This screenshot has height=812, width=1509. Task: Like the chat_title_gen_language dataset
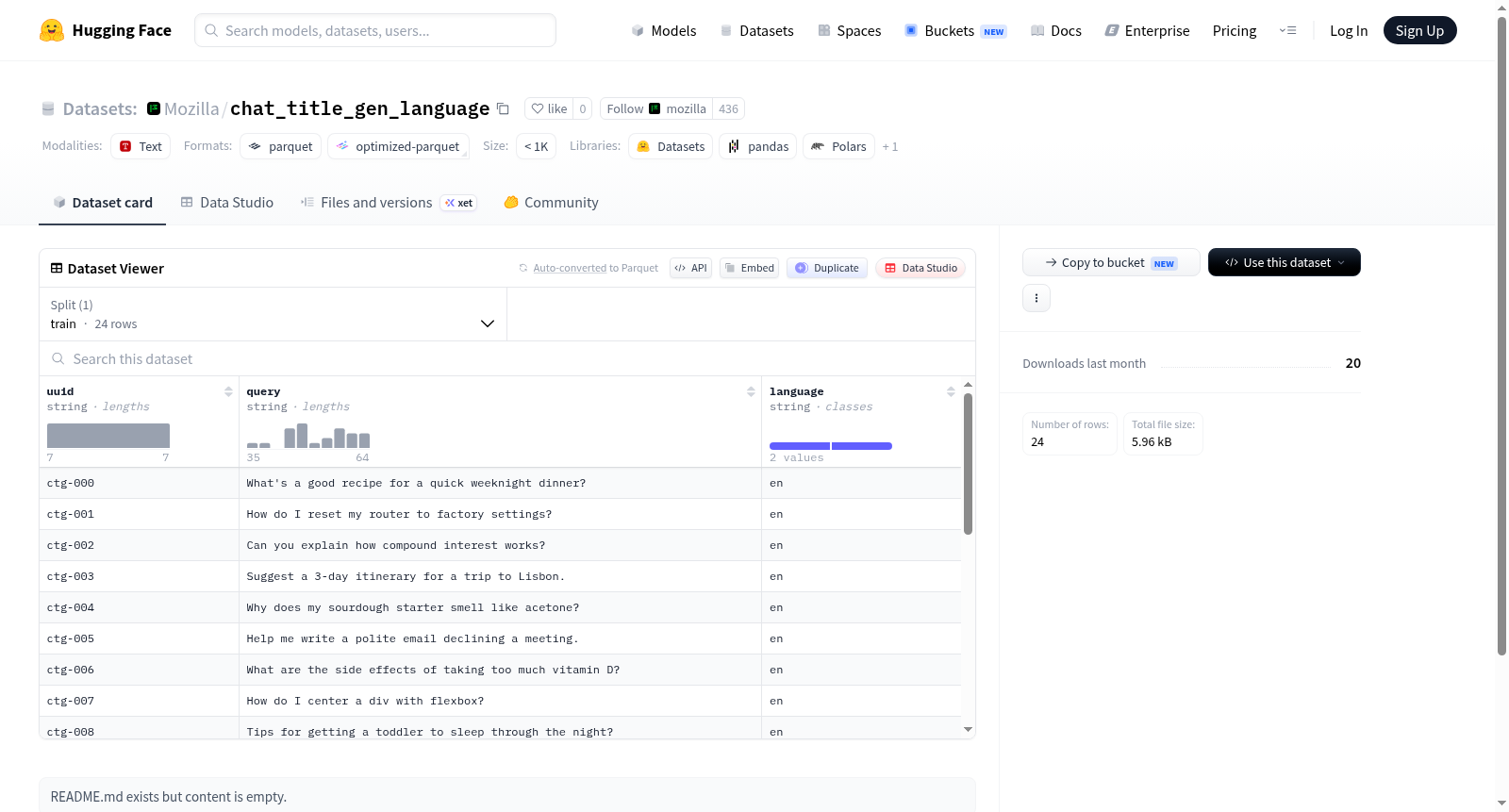click(x=549, y=108)
